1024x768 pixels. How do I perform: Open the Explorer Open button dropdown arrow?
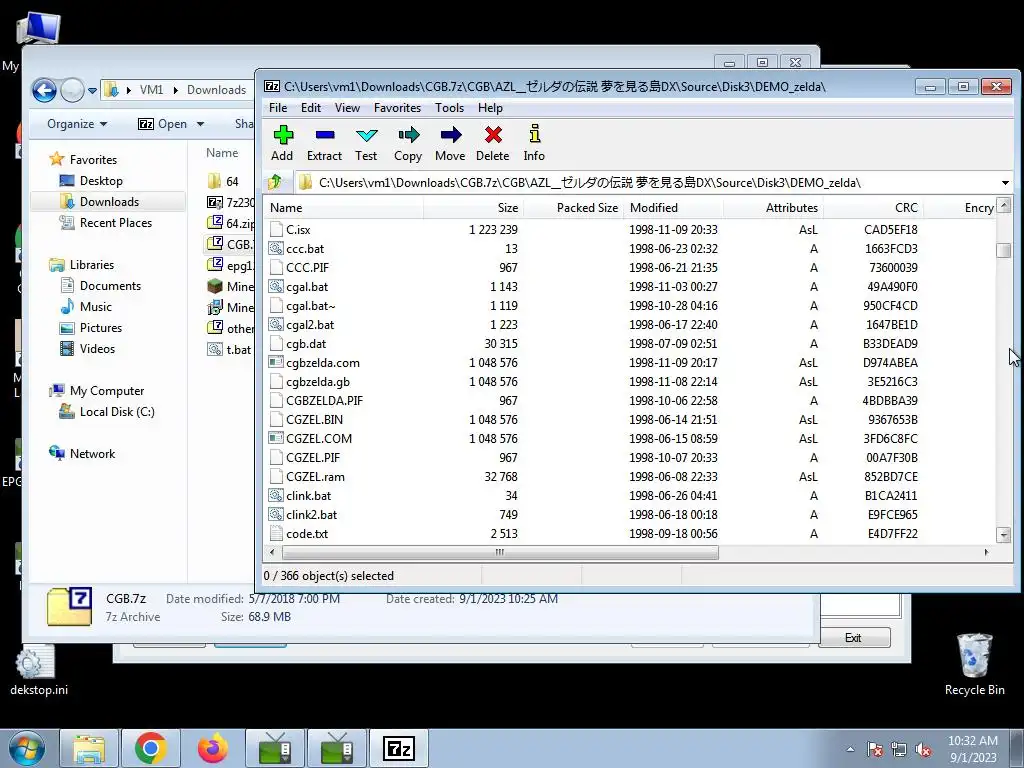pos(200,124)
